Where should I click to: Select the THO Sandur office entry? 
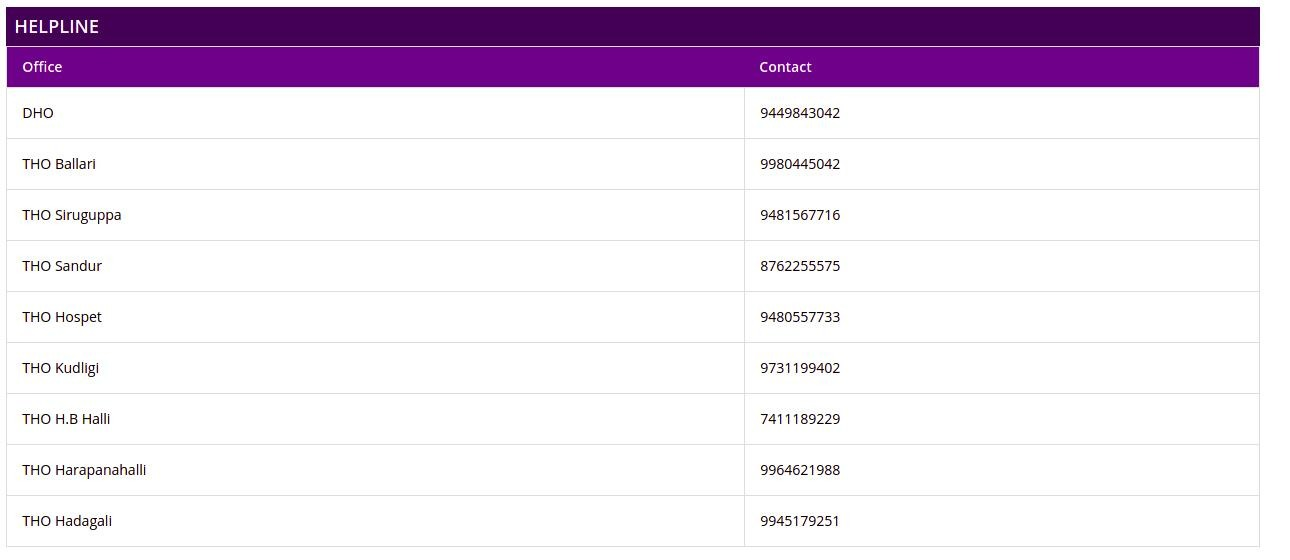[62, 266]
